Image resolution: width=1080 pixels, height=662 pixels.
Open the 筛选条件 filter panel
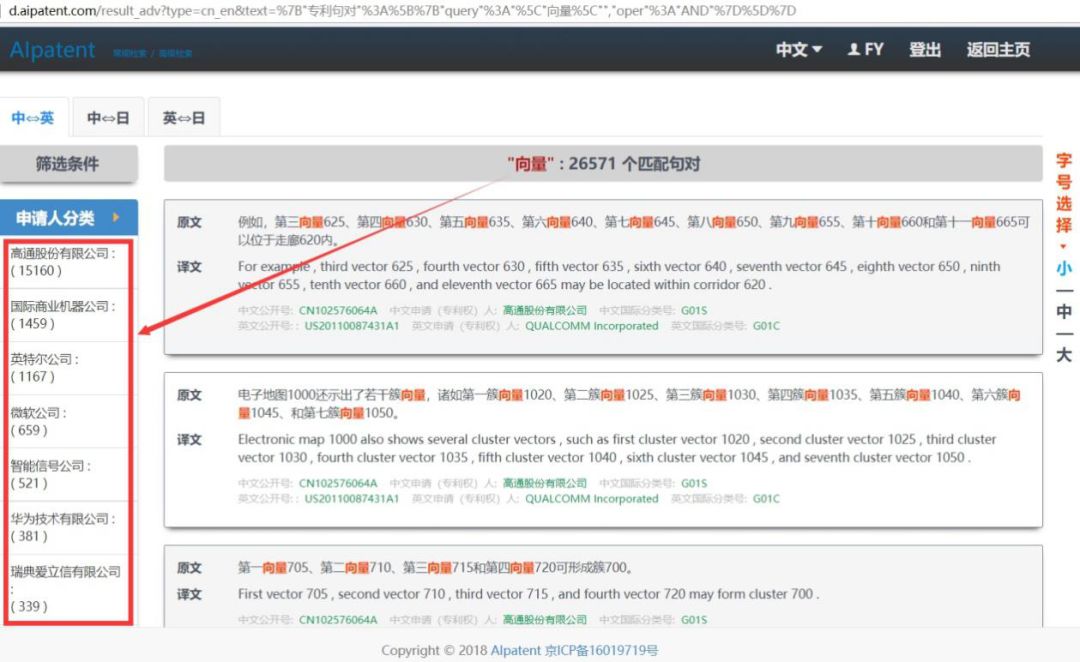(x=67, y=163)
